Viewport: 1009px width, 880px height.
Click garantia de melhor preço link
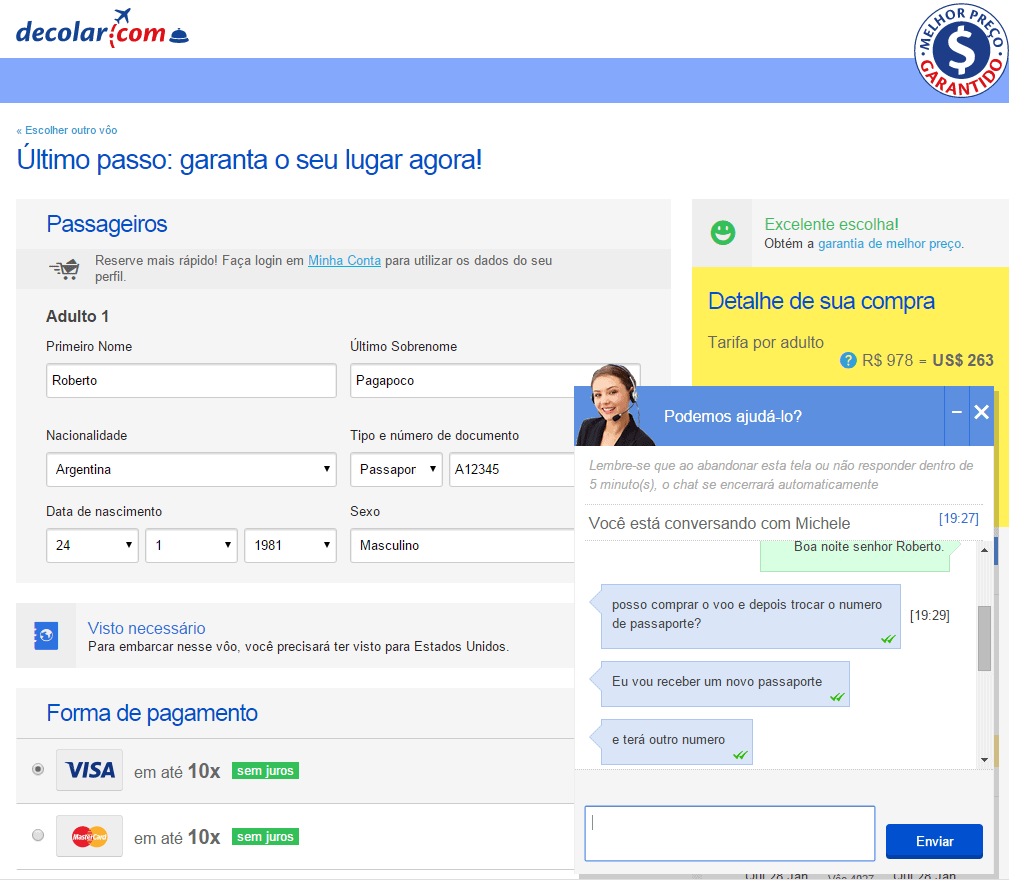890,244
